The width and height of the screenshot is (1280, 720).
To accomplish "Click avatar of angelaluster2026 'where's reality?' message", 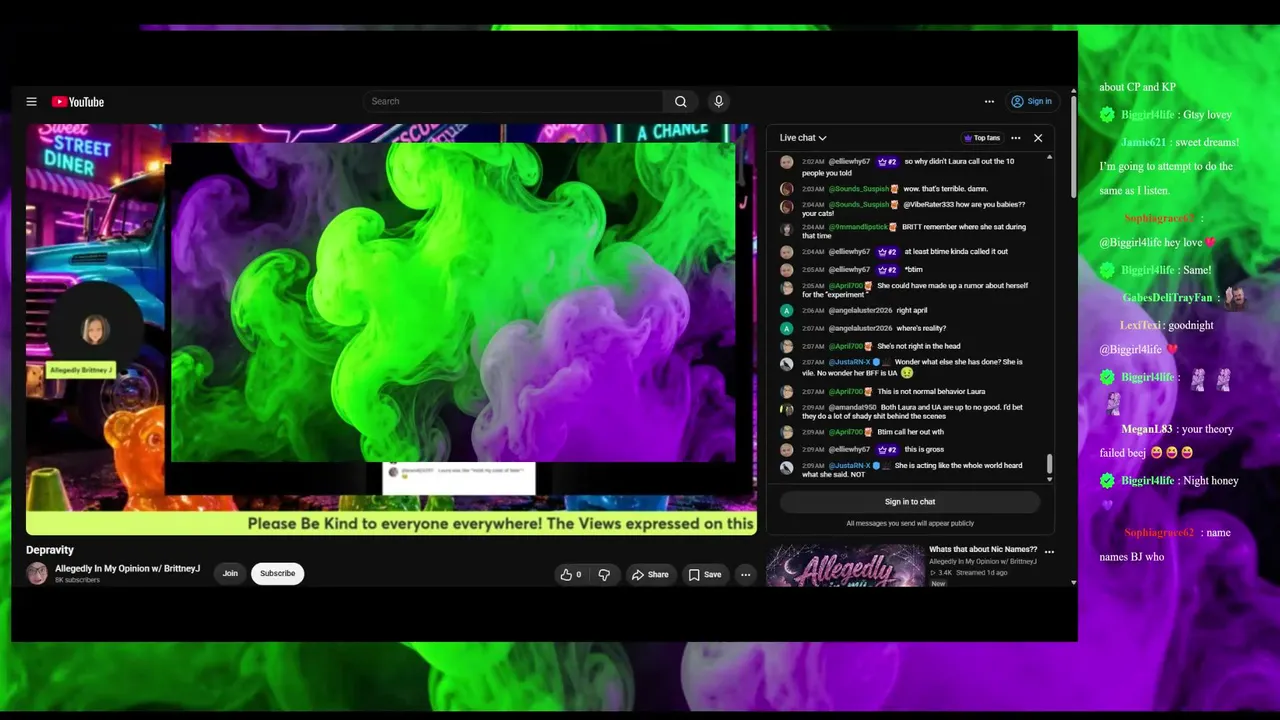I will tap(787, 329).
